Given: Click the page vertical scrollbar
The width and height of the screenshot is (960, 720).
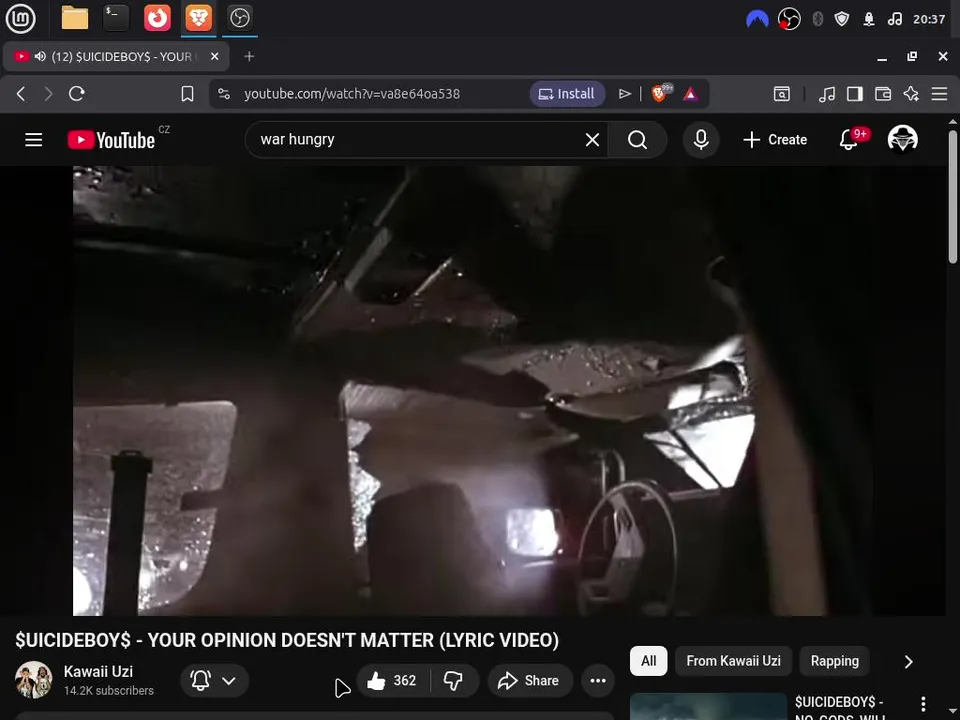Looking at the screenshot, I should pyautogui.click(x=952, y=196).
